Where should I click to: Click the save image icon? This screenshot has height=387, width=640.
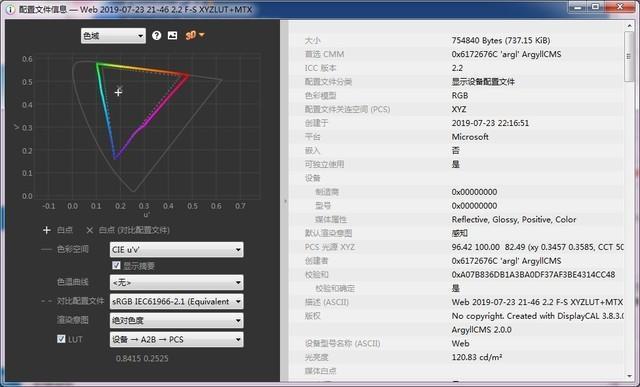pyautogui.click(x=172, y=36)
